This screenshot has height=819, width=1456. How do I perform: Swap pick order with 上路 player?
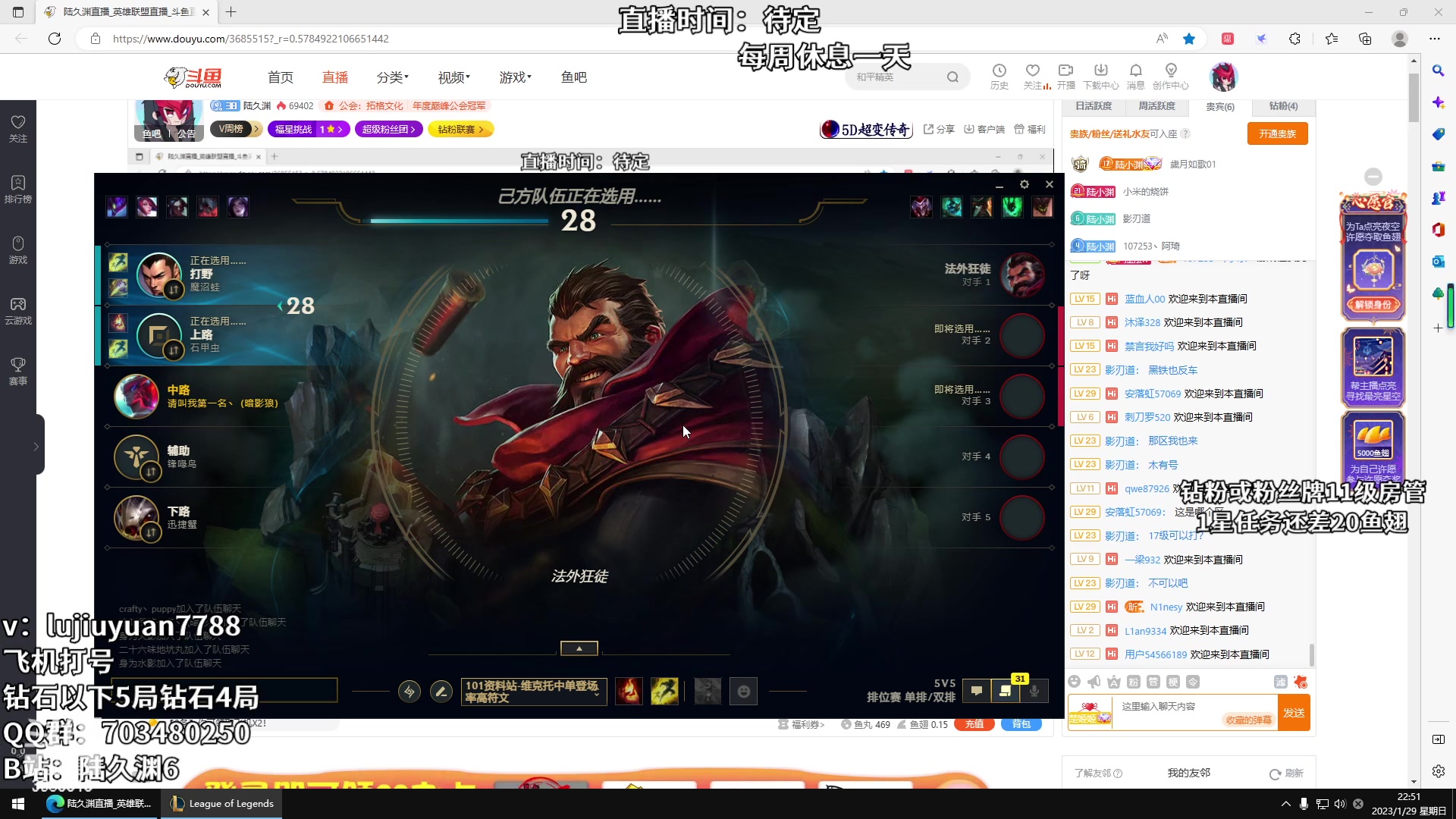[174, 350]
